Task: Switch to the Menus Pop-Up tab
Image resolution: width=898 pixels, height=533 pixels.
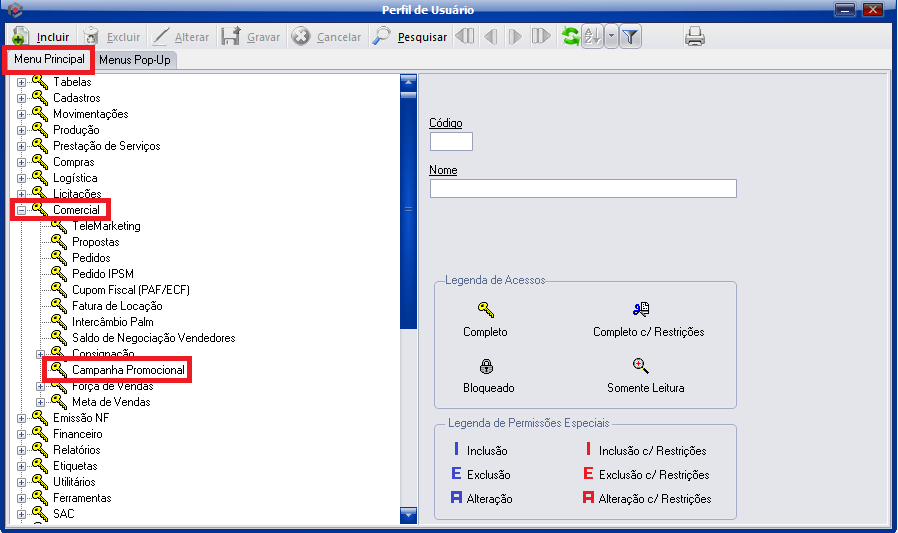Action: click(x=135, y=60)
